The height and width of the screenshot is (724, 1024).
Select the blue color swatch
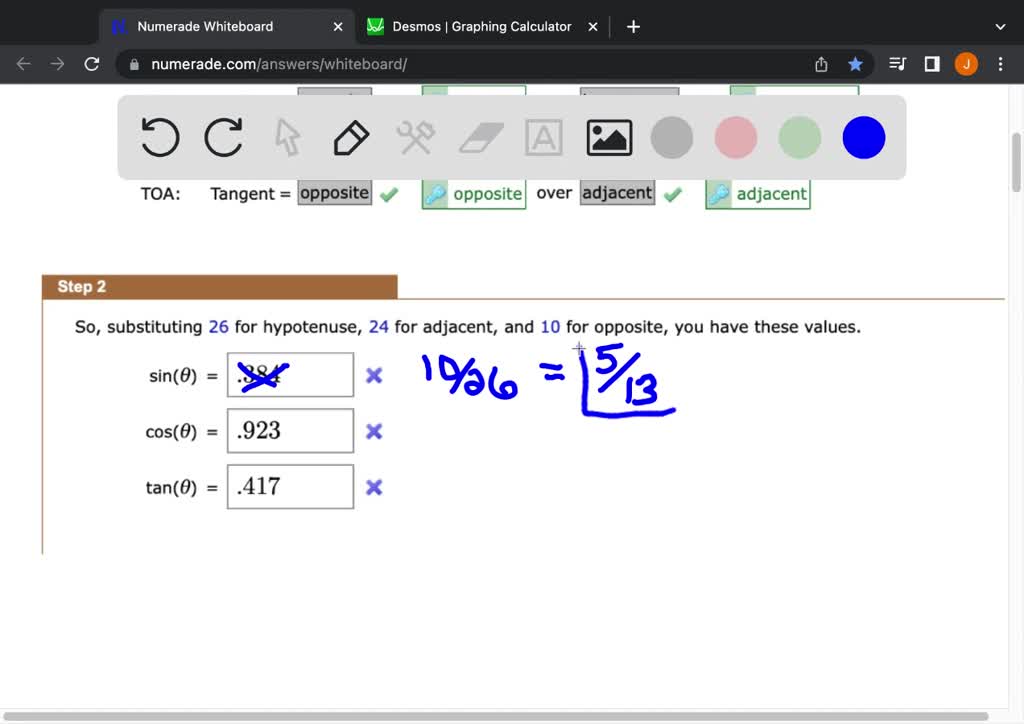[x=862, y=138]
